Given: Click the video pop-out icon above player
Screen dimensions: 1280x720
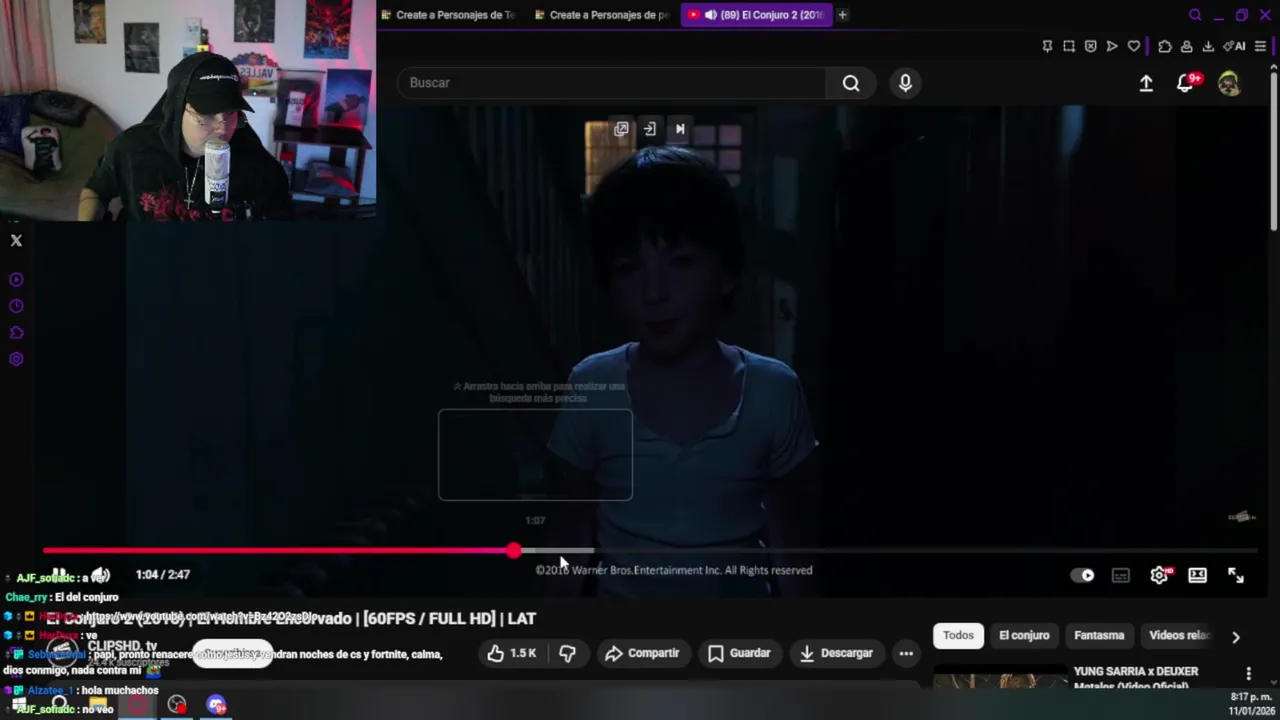Looking at the screenshot, I should [x=621, y=129].
